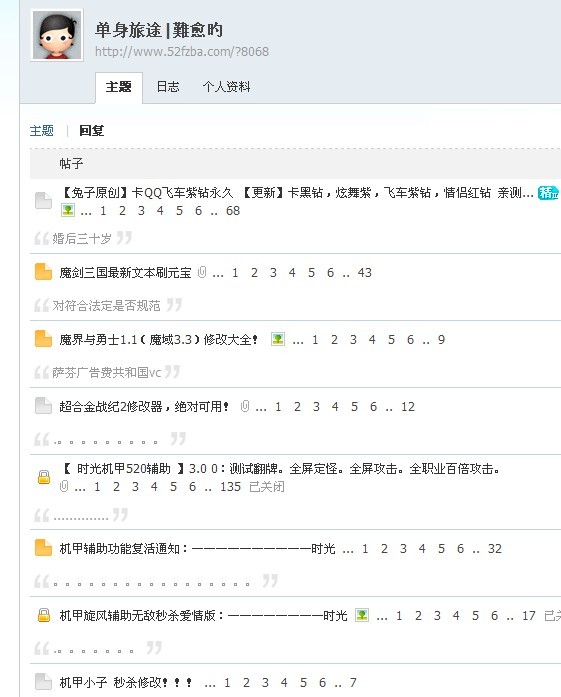This screenshot has height=697, width=561.
Task: Click folder icon beside 魔剑三国最新文本刷元宝
Action: (44, 272)
